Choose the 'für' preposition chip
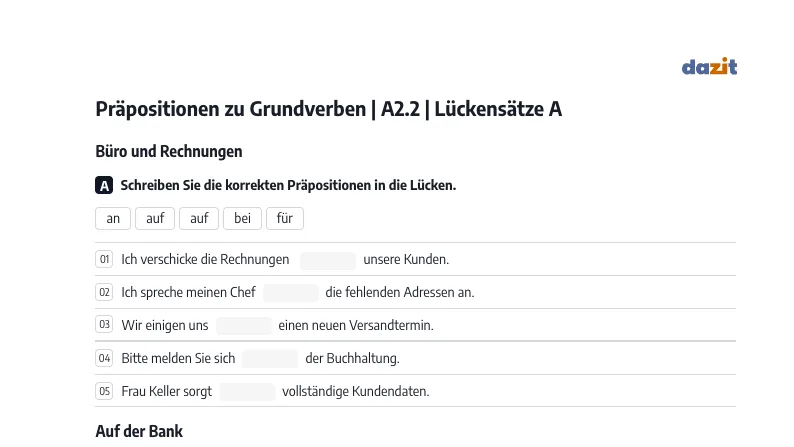Viewport: 794px width, 447px height. (285, 218)
